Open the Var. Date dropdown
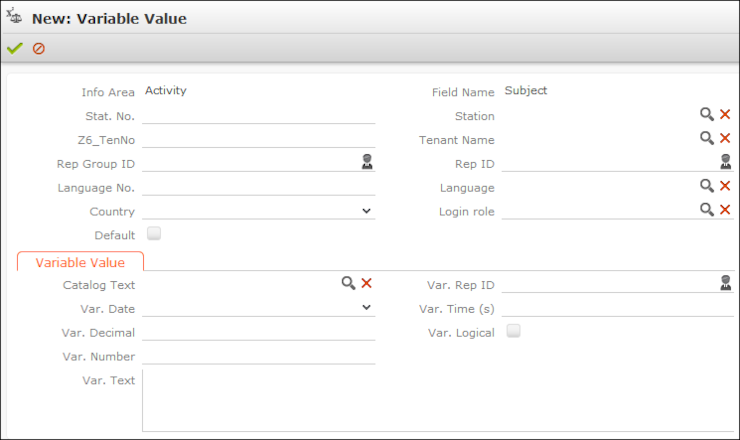This screenshot has width=740, height=440. (x=367, y=308)
